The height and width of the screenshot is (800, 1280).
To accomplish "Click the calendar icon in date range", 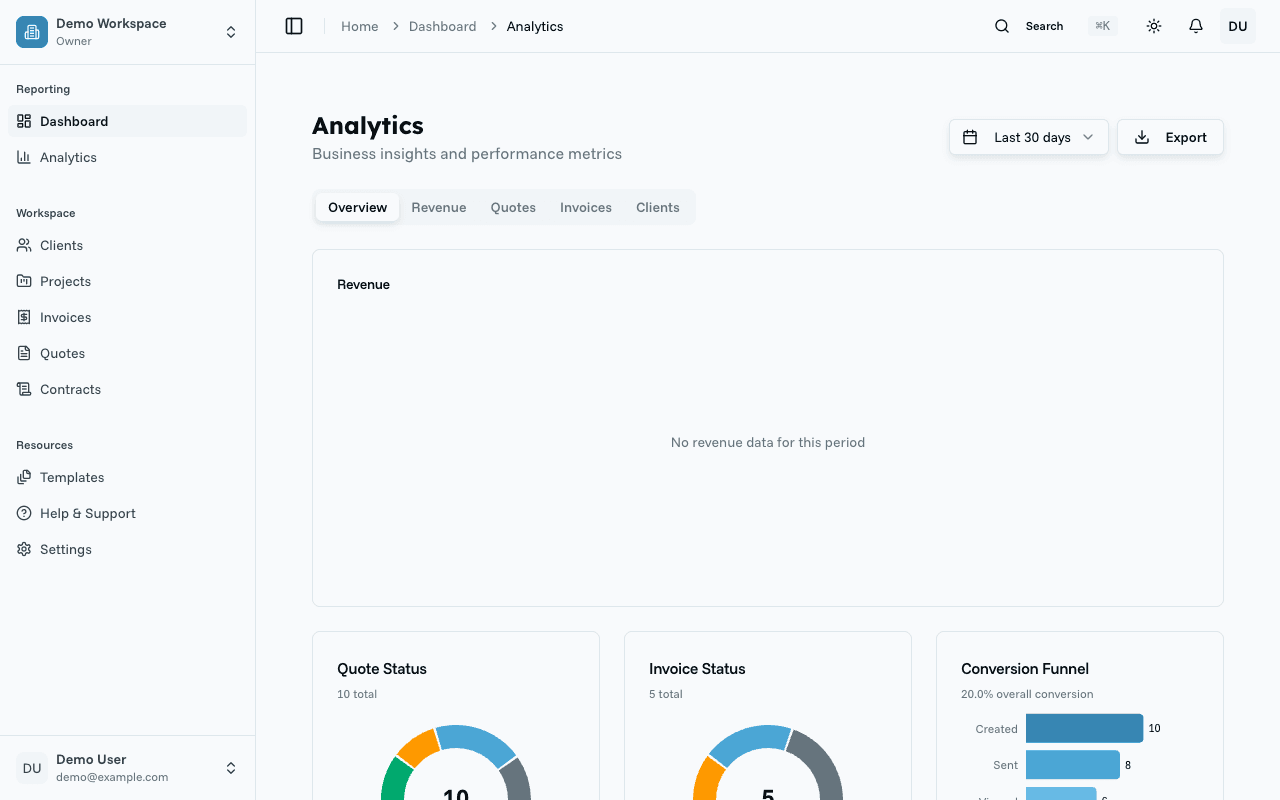I will (x=970, y=137).
